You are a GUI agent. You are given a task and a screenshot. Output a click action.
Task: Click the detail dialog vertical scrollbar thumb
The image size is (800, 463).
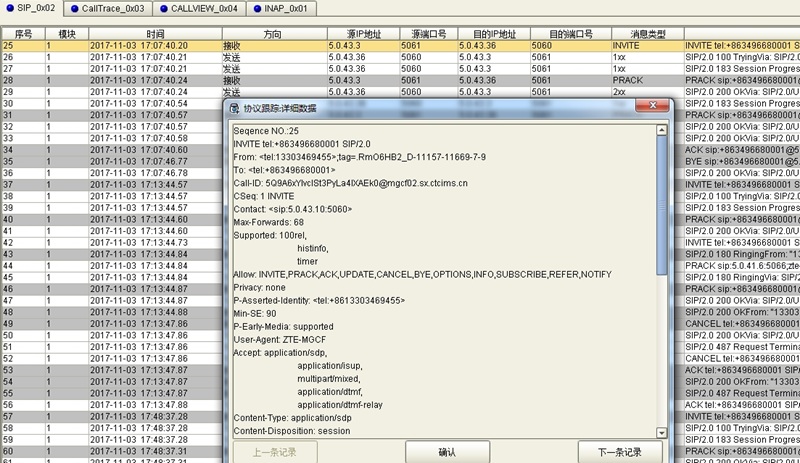662,206
